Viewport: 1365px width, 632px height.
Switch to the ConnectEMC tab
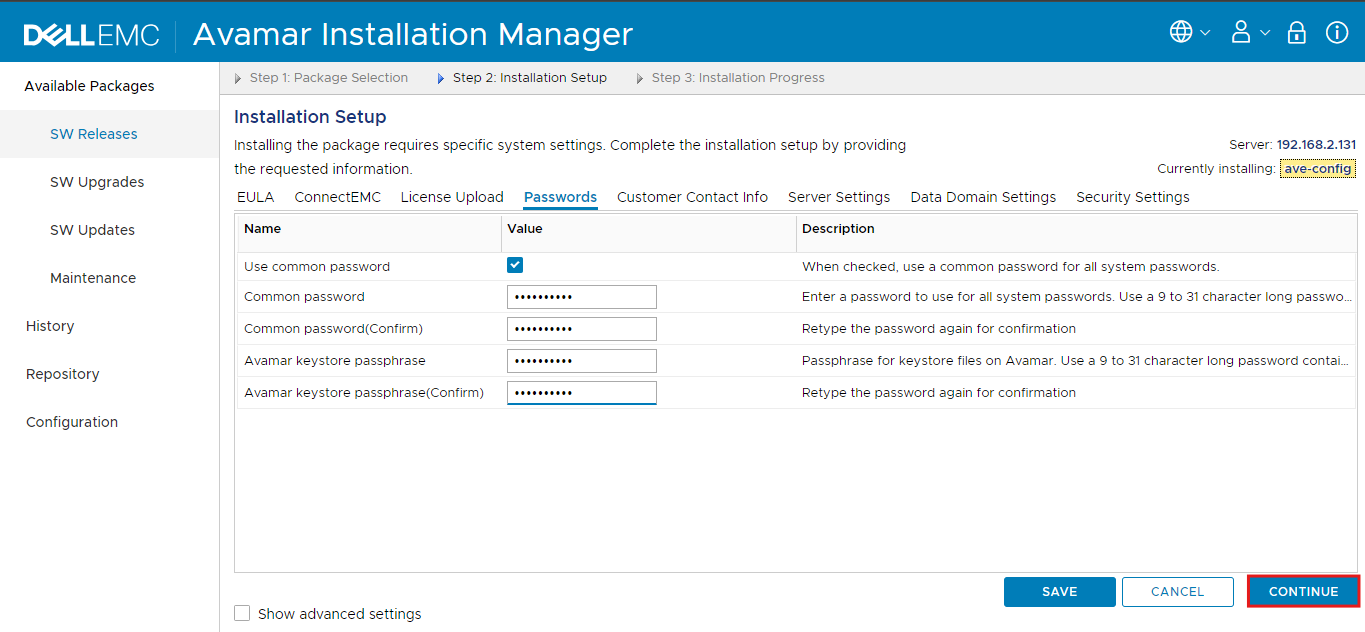(x=337, y=197)
